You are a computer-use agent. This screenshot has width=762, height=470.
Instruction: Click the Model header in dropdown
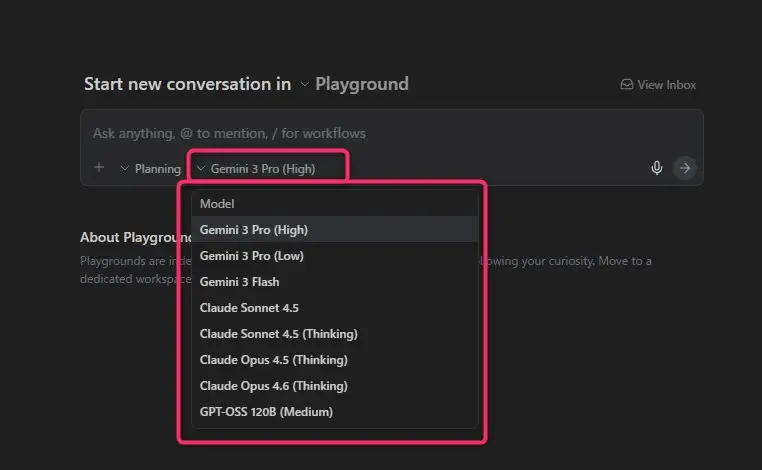point(217,204)
